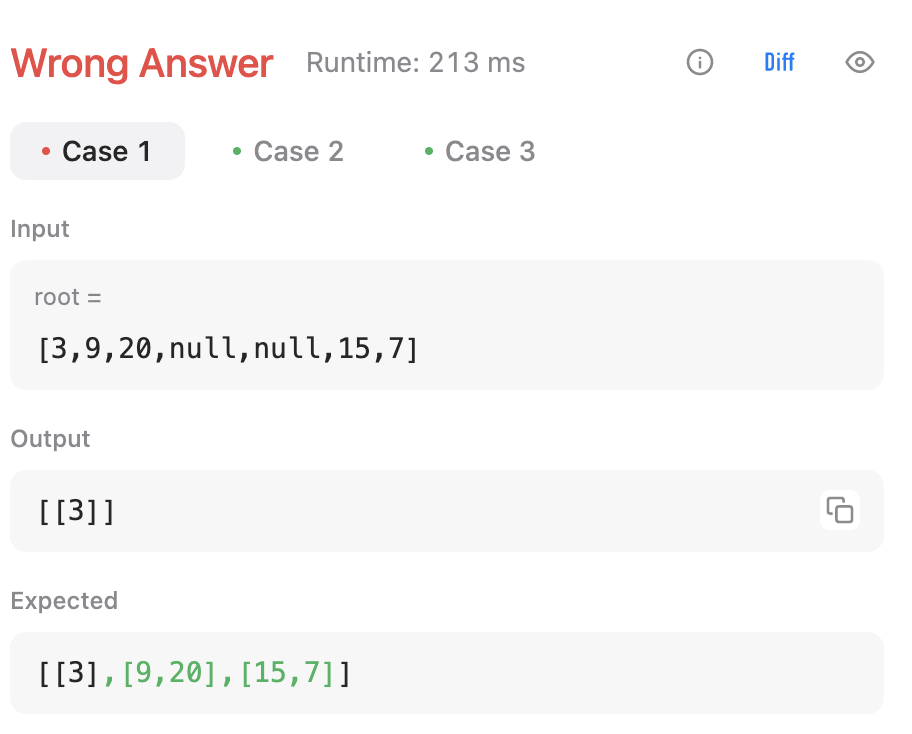The height and width of the screenshot is (734, 912).
Task: Click the Output section label
Action: pyautogui.click(x=50, y=439)
